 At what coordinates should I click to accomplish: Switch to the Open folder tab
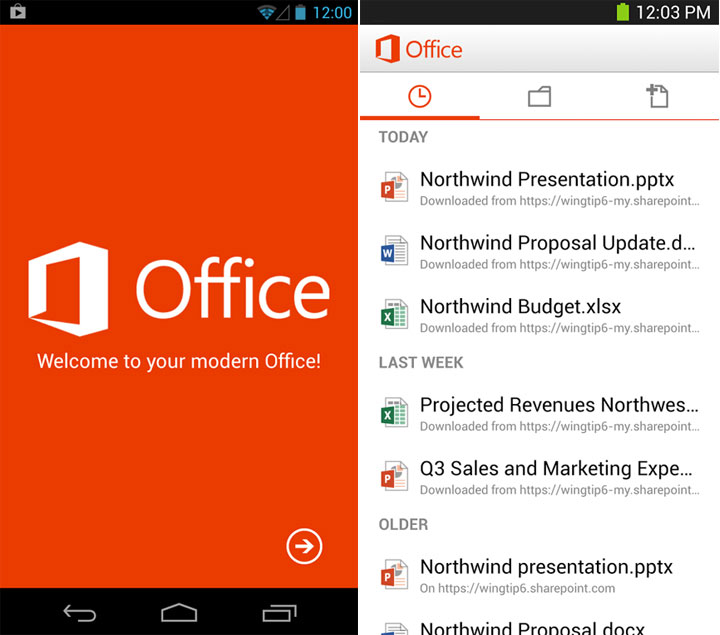pyautogui.click(x=539, y=96)
